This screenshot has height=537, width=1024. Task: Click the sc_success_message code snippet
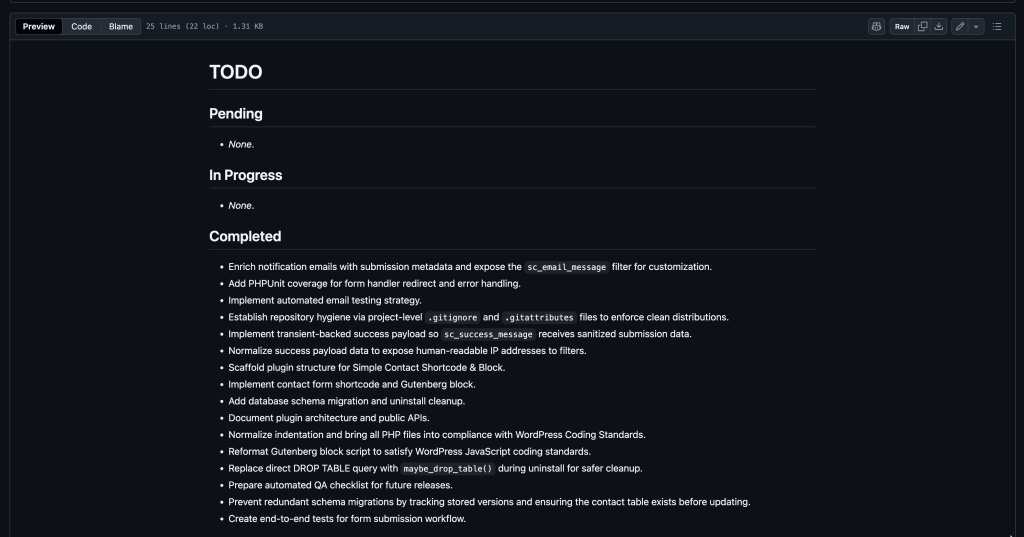(488, 334)
